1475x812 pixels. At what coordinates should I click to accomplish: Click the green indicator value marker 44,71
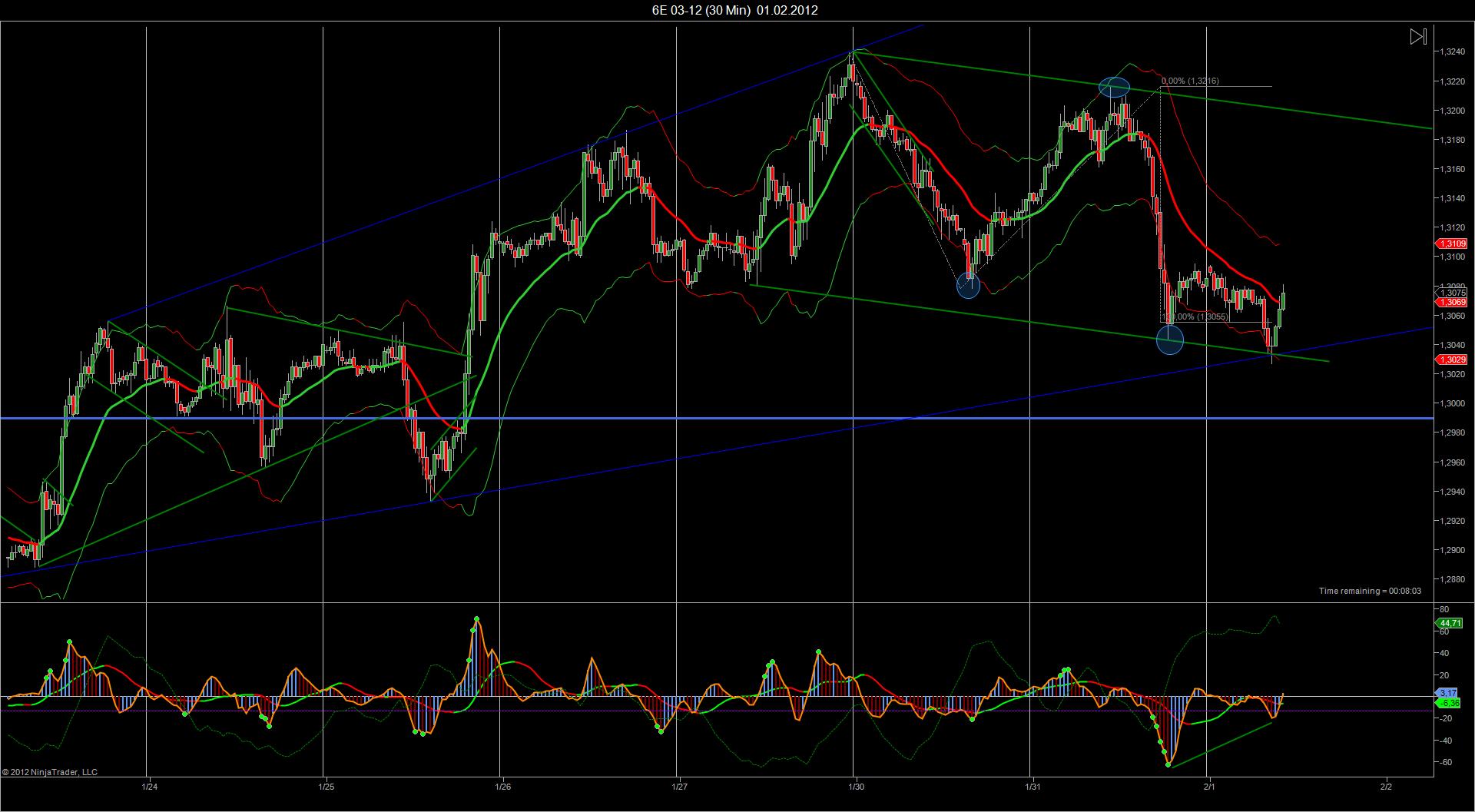click(1450, 623)
